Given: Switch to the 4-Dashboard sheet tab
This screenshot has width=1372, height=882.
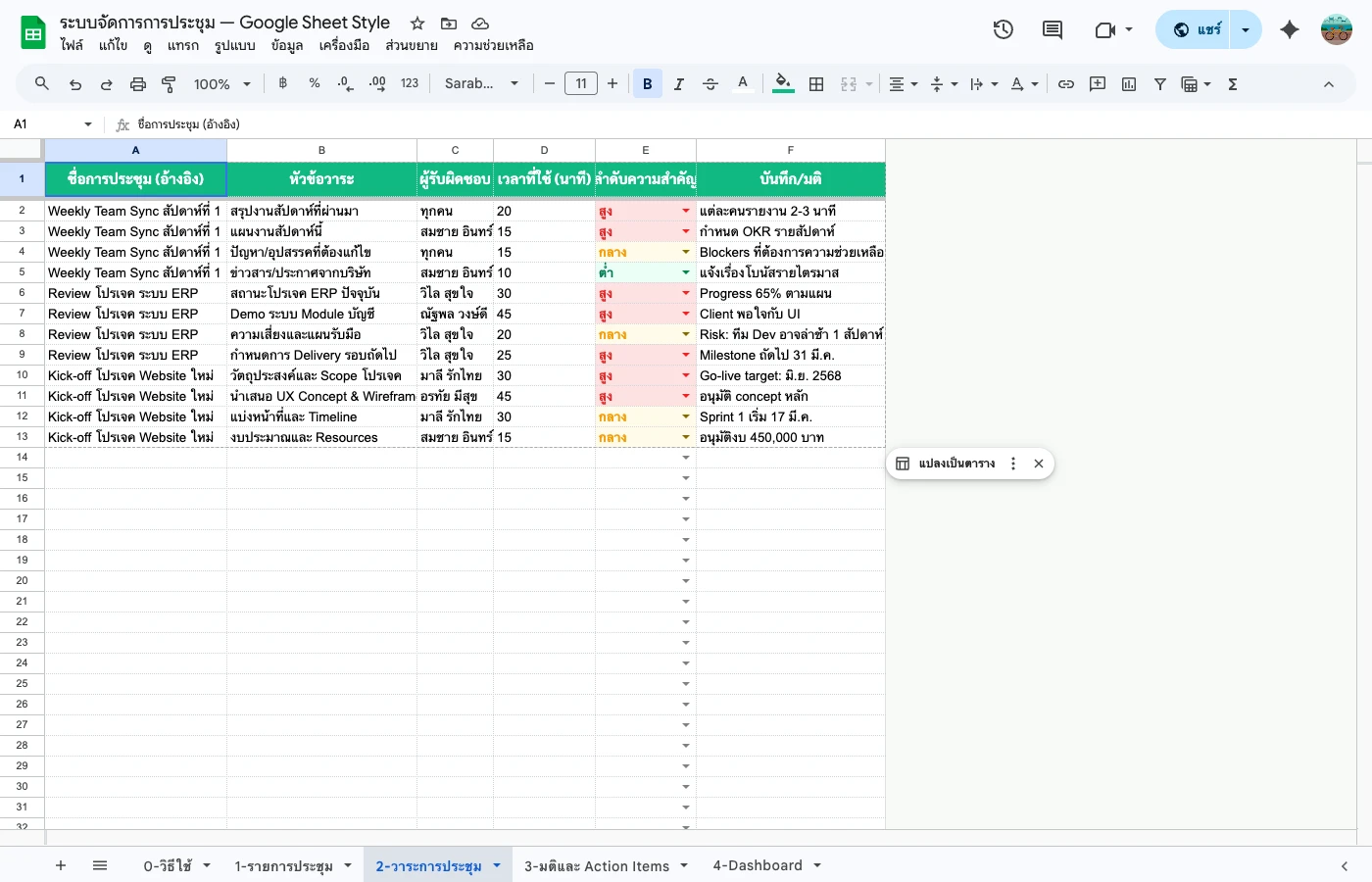Looking at the screenshot, I should click(758, 865).
